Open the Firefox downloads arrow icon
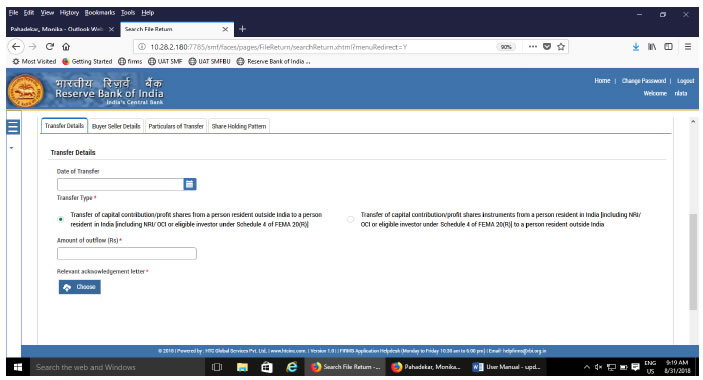Viewport: 703px width, 380px height. click(x=636, y=47)
